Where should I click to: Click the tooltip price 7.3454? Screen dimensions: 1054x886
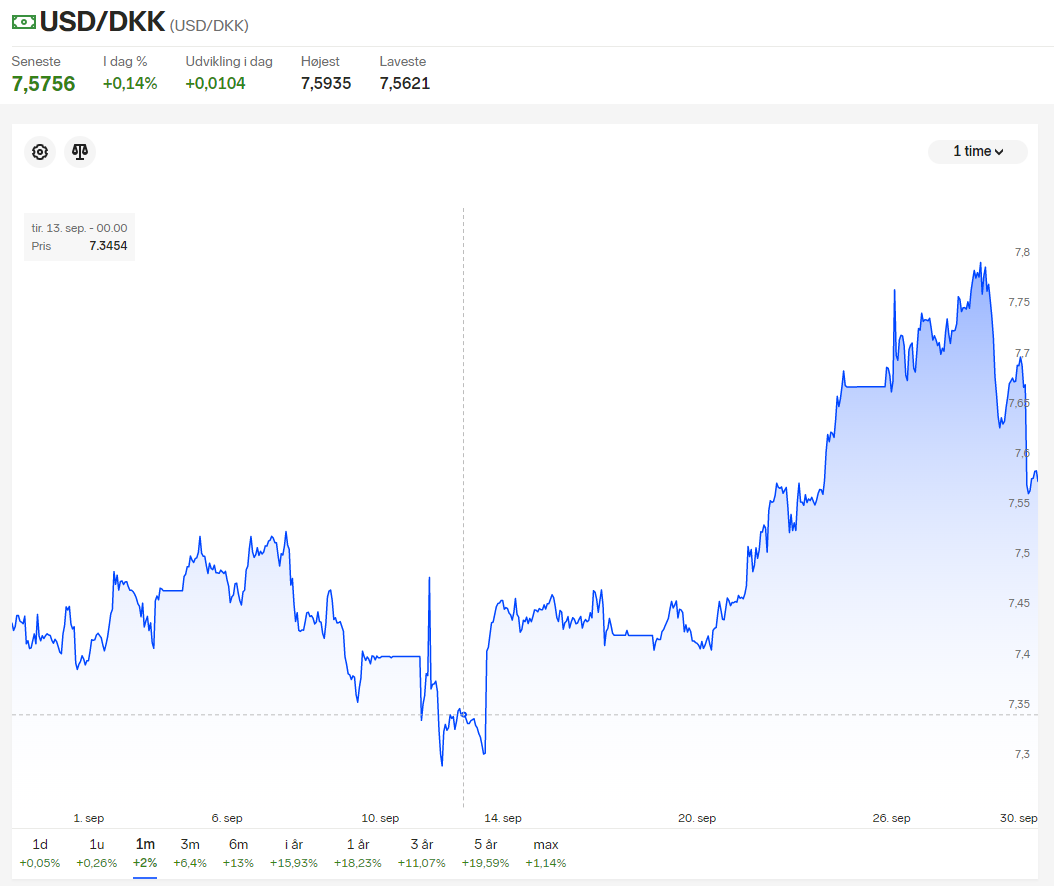[x=108, y=246]
